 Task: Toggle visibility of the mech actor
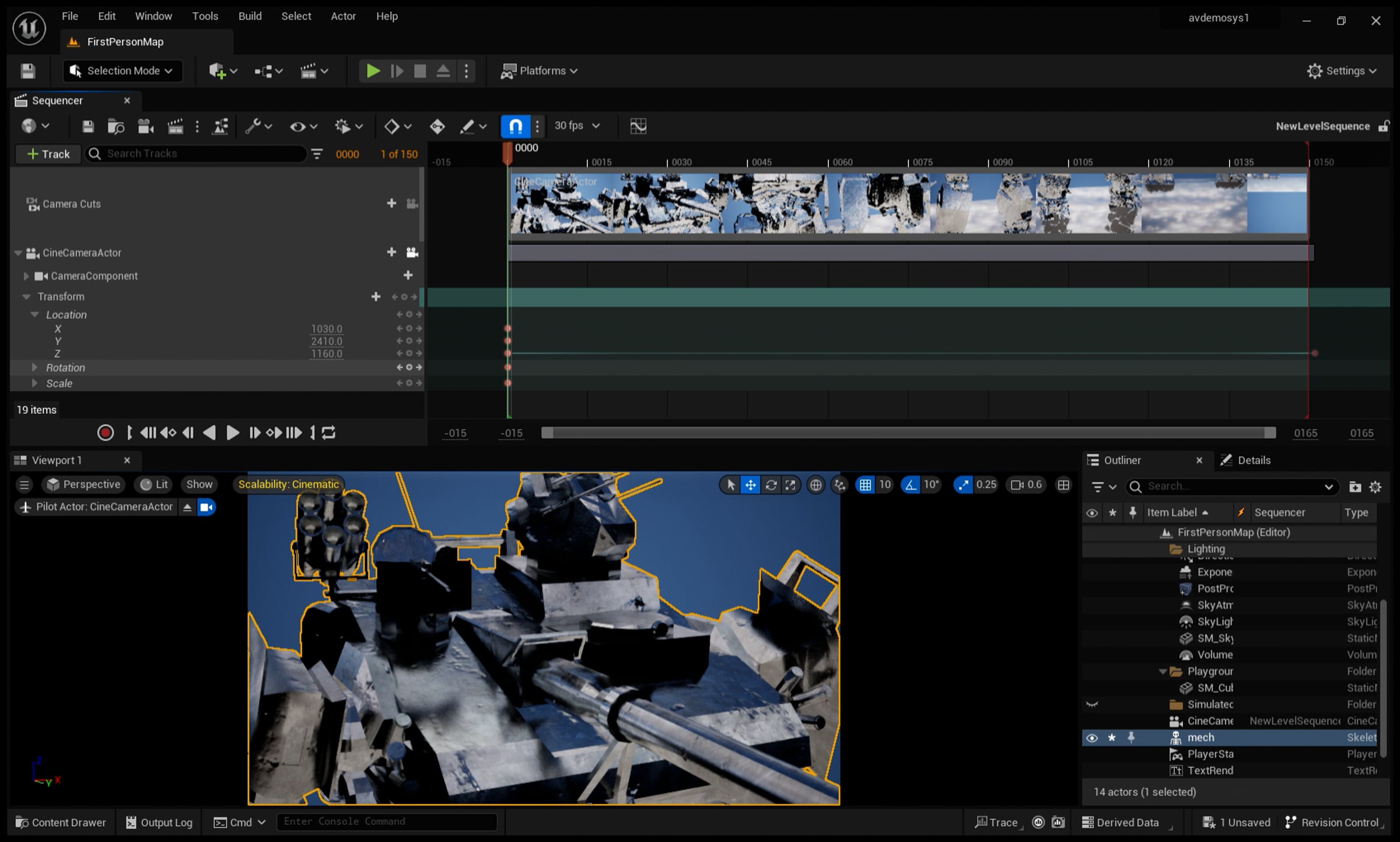[x=1092, y=738]
